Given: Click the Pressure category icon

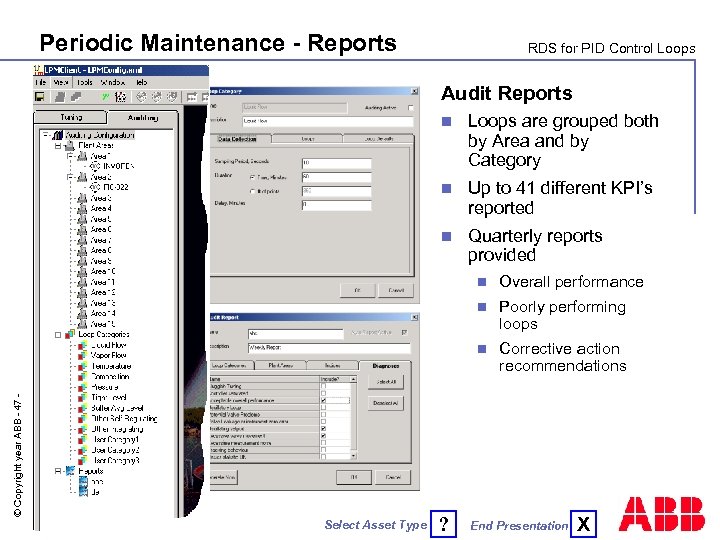Looking at the screenshot, I should tap(83, 387).
